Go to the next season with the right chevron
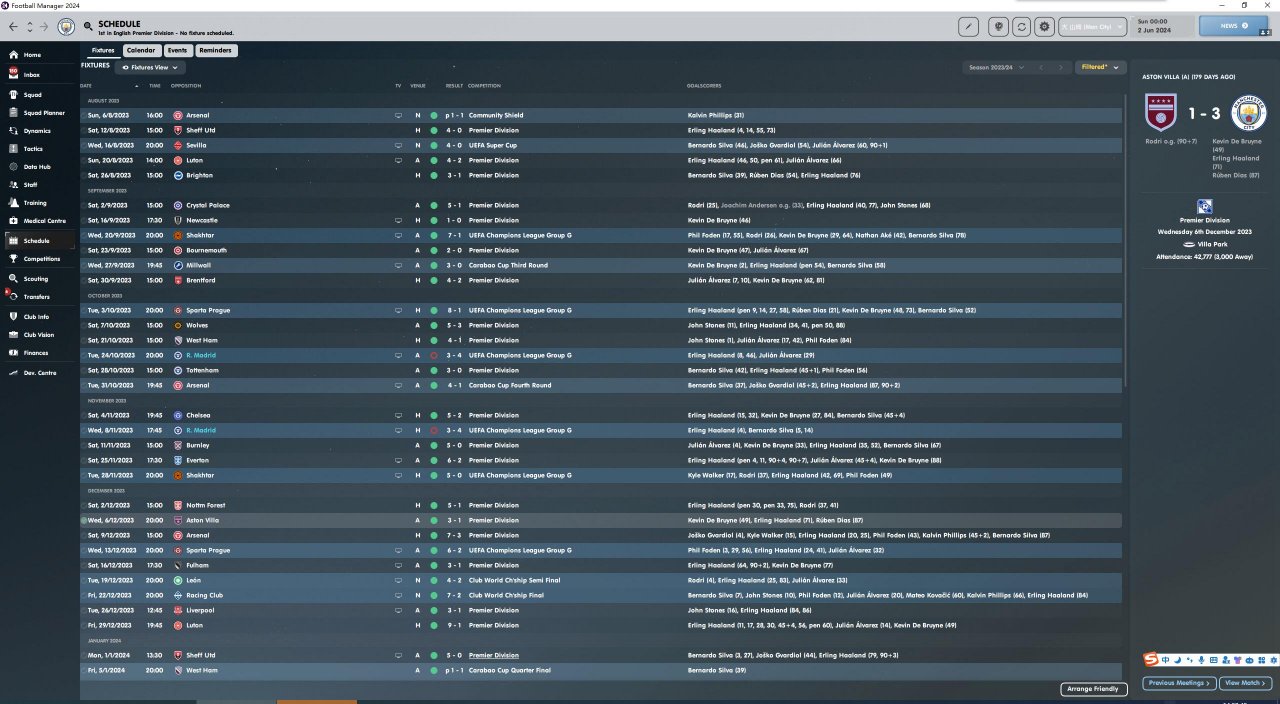The image size is (1280, 704). point(1061,67)
